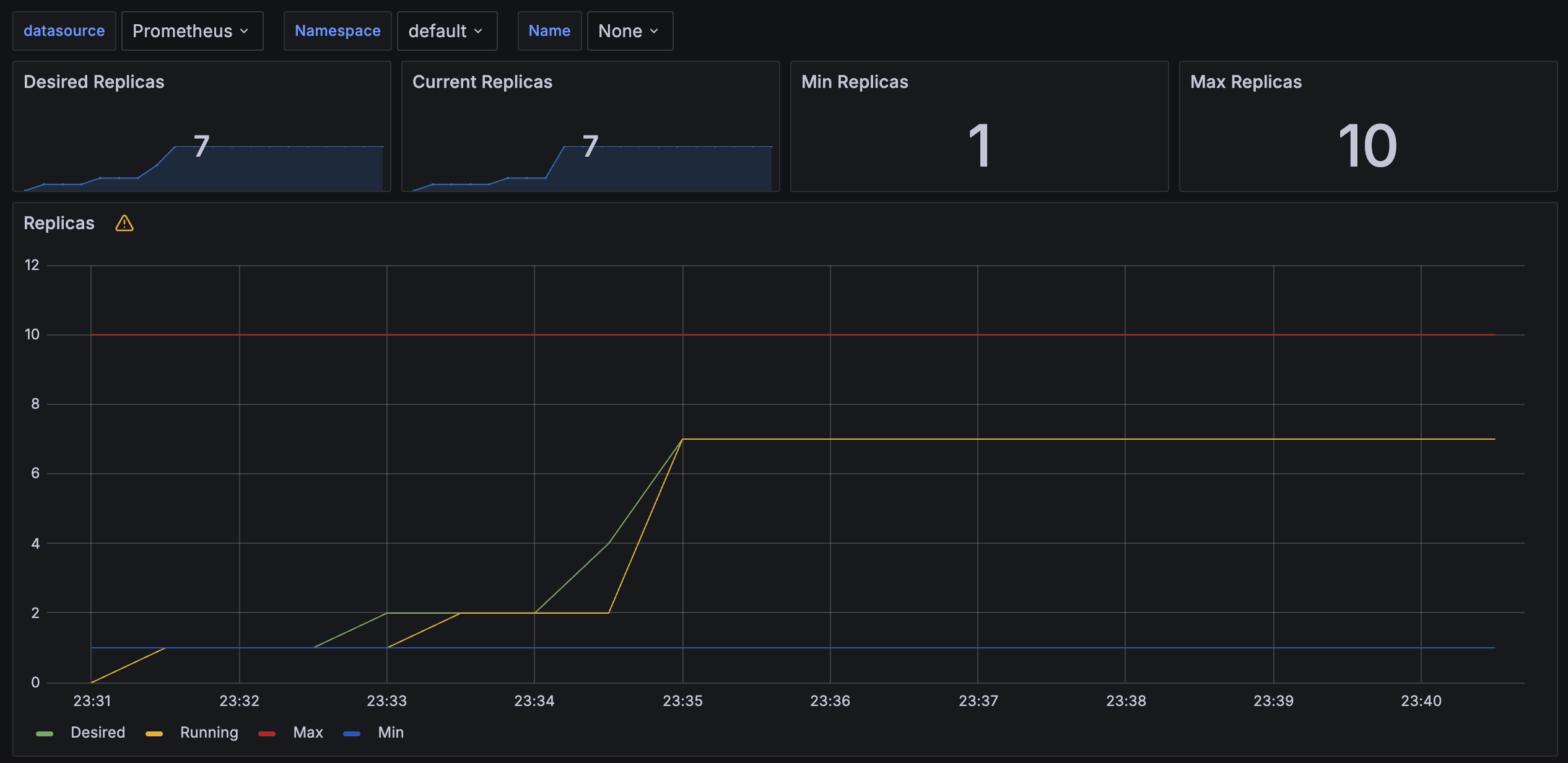The height and width of the screenshot is (763, 1568).
Task: Open the Current Replicas panel title menu
Action: tap(482, 82)
